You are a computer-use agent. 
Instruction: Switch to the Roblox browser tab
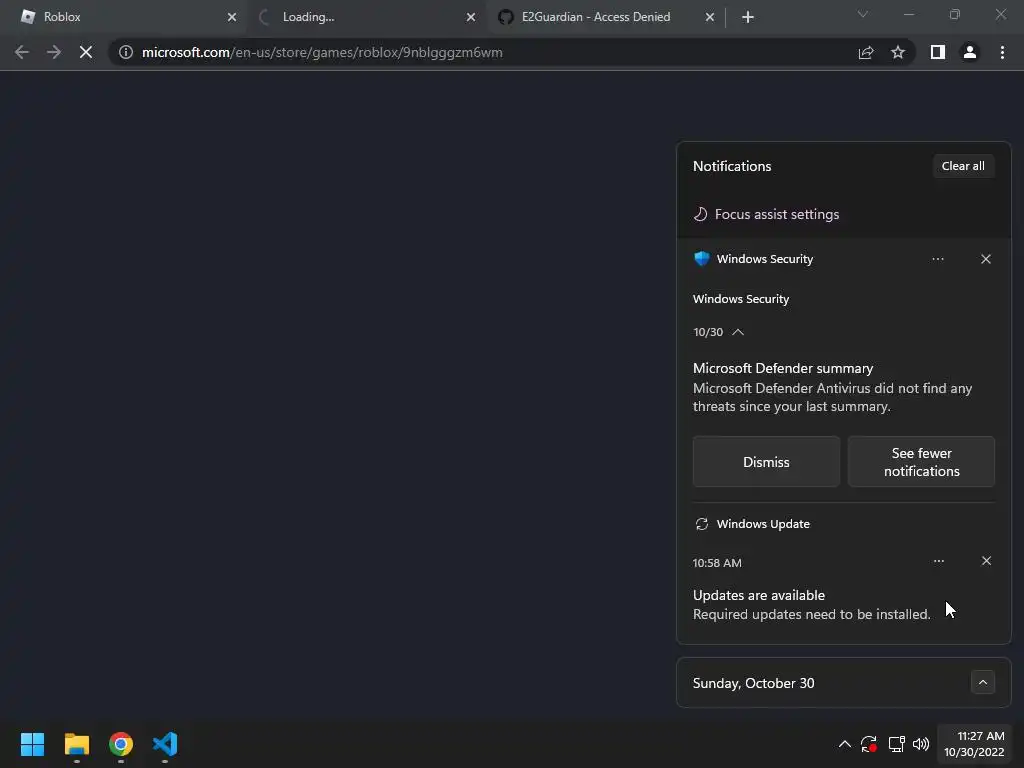click(x=124, y=17)
